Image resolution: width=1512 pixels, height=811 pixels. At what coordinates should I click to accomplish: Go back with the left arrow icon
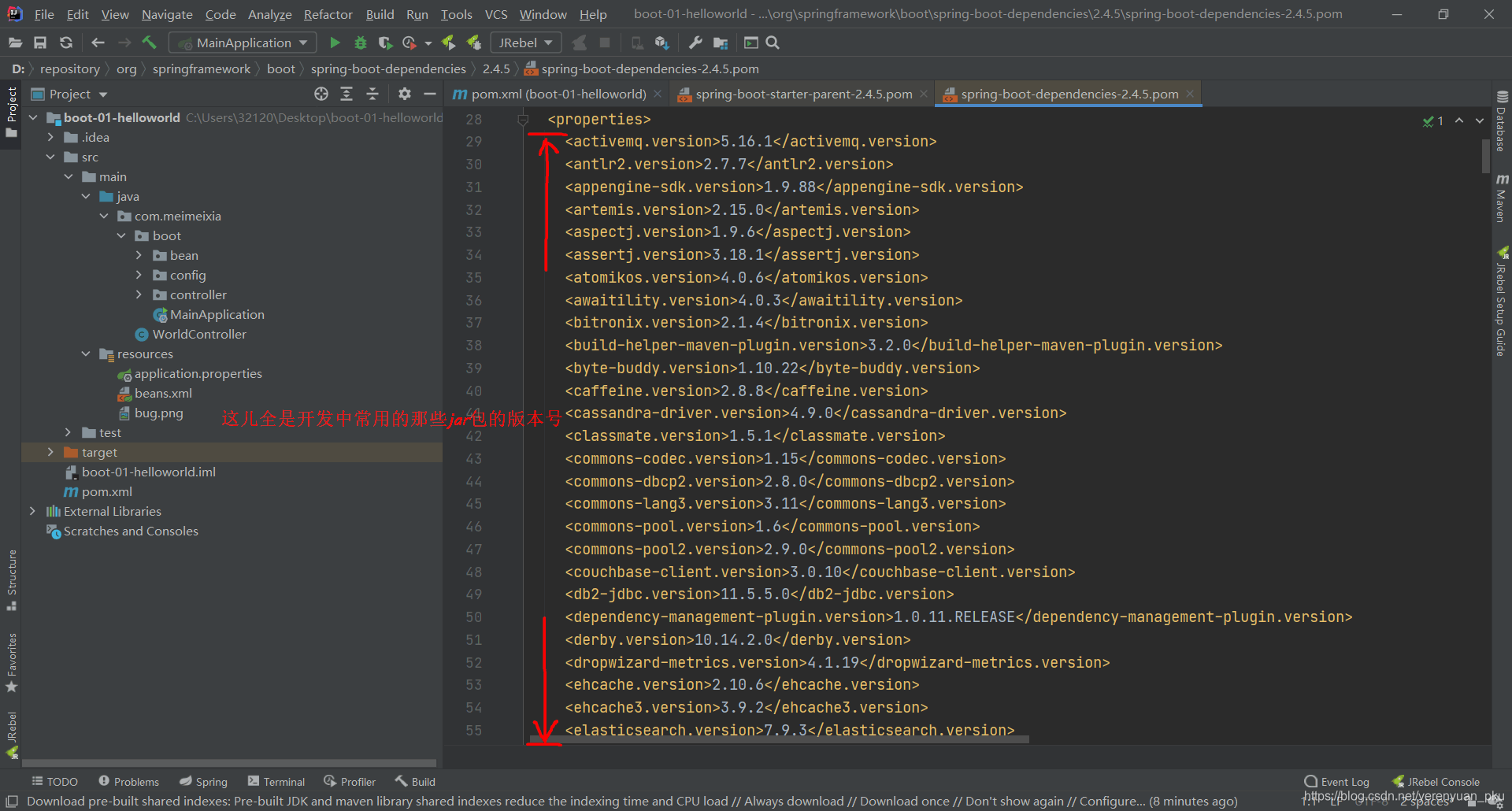pyautogui.click(x=98, y=43)
